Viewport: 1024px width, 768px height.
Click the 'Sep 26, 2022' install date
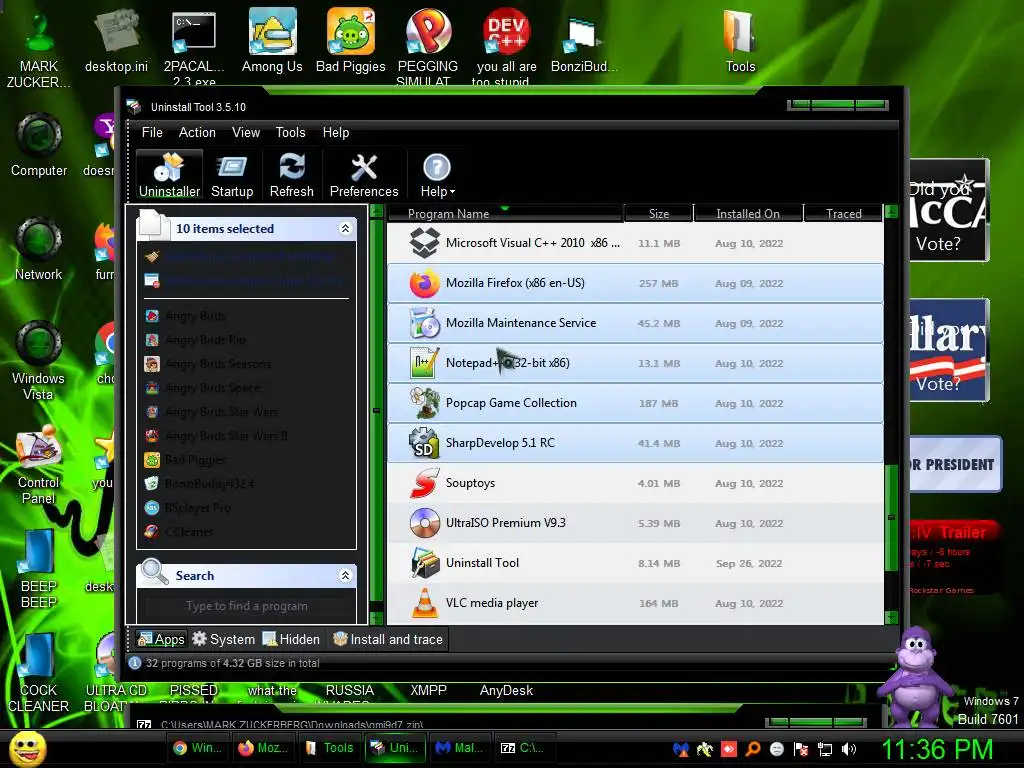[748, 564]
